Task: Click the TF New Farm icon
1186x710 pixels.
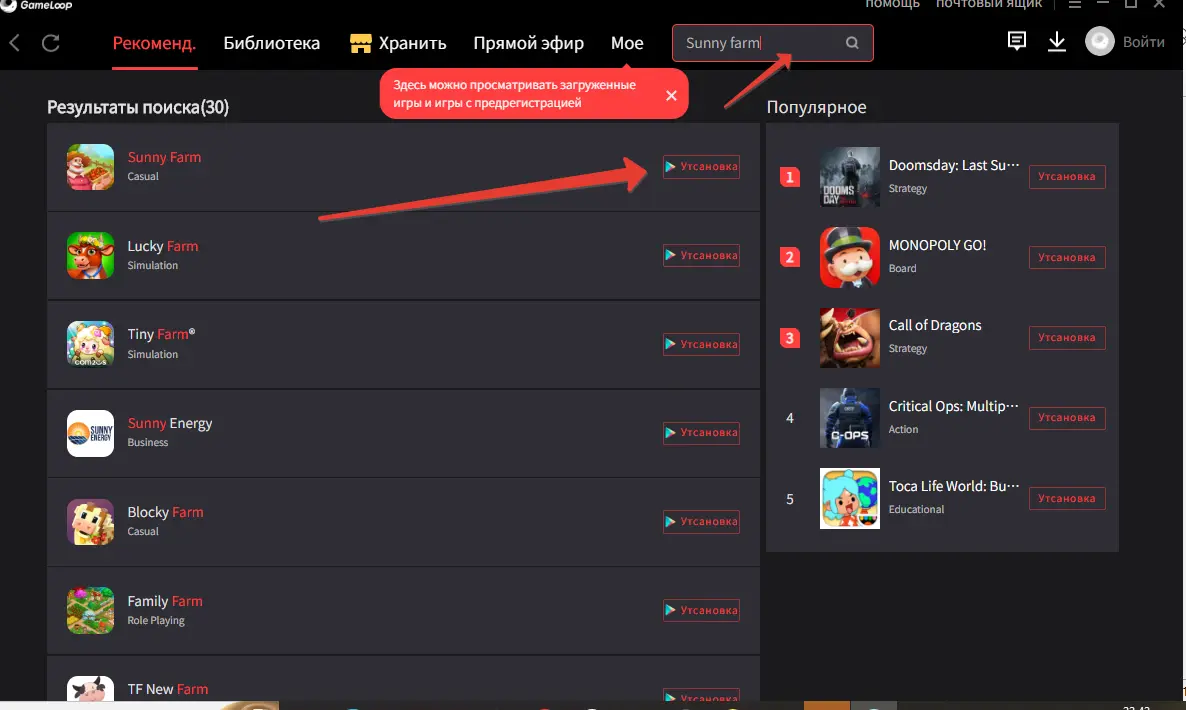Action: (x=90, y=690)
